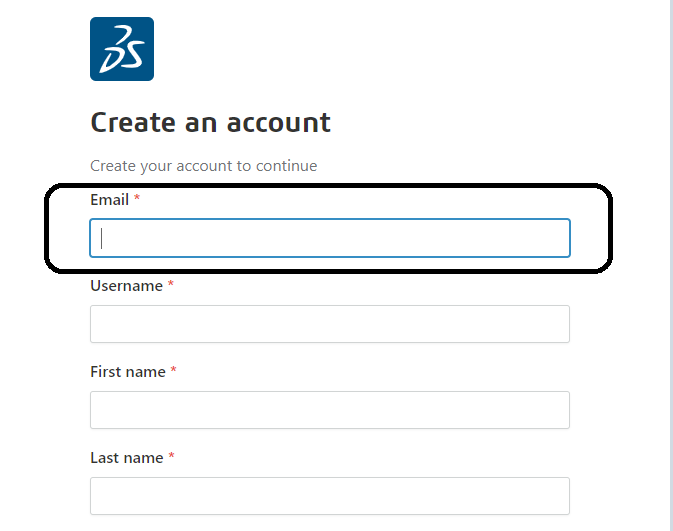Screen dimensions: 673x531
Task: Click the Dassault Systèmes 3DS logo
Action: click(122, 49)
